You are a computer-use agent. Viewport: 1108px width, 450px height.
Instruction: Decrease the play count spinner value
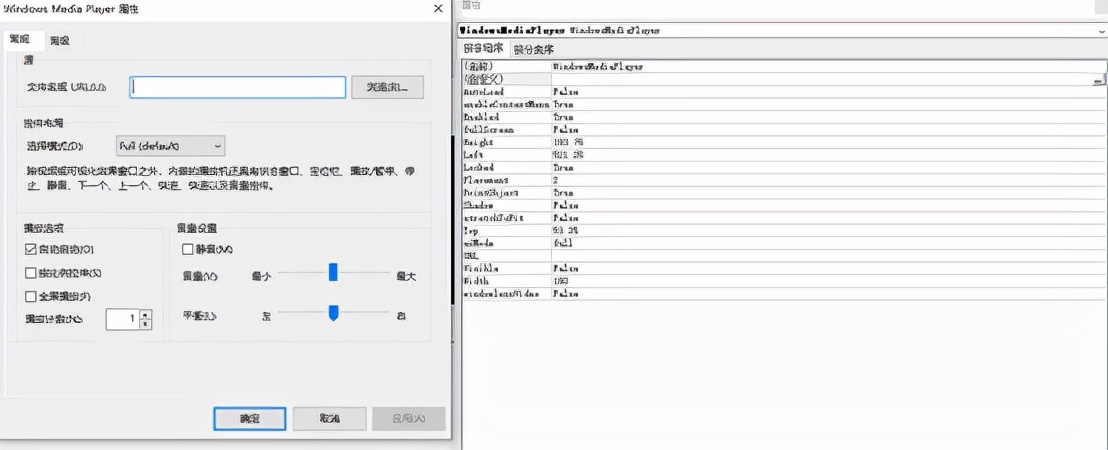coord(146,324)
